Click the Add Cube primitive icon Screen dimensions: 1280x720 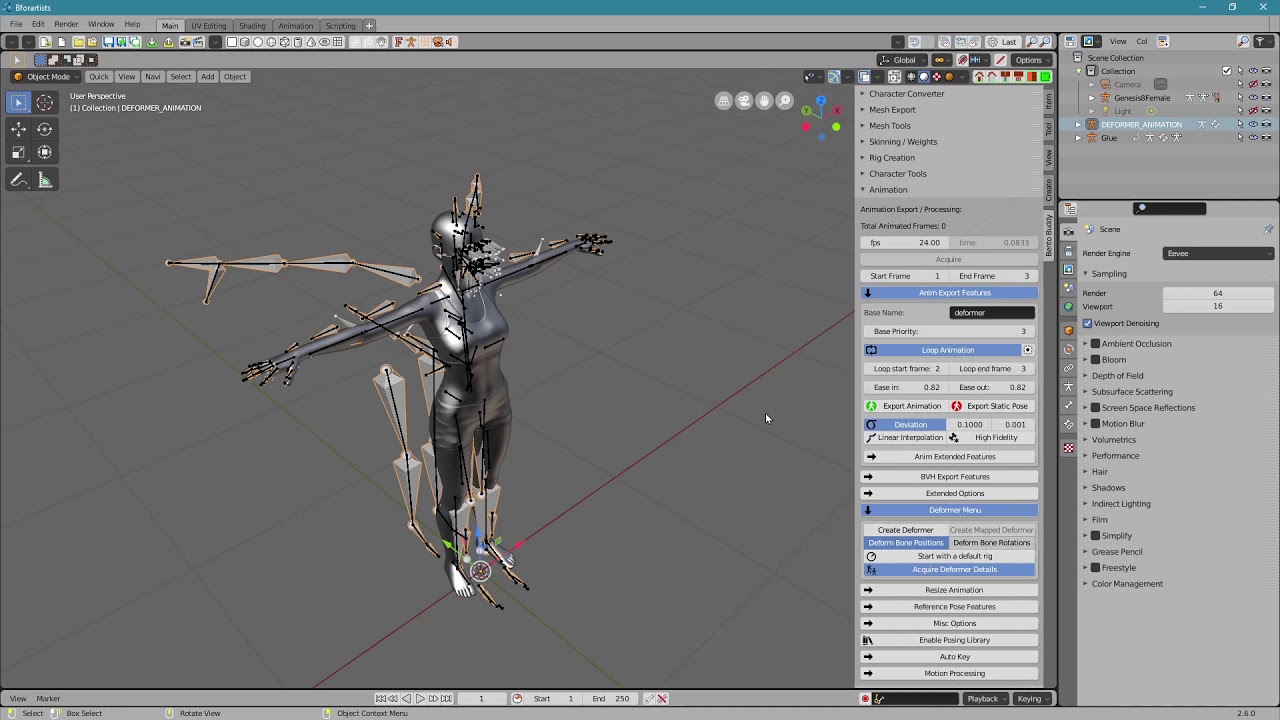tap(245, 41)
